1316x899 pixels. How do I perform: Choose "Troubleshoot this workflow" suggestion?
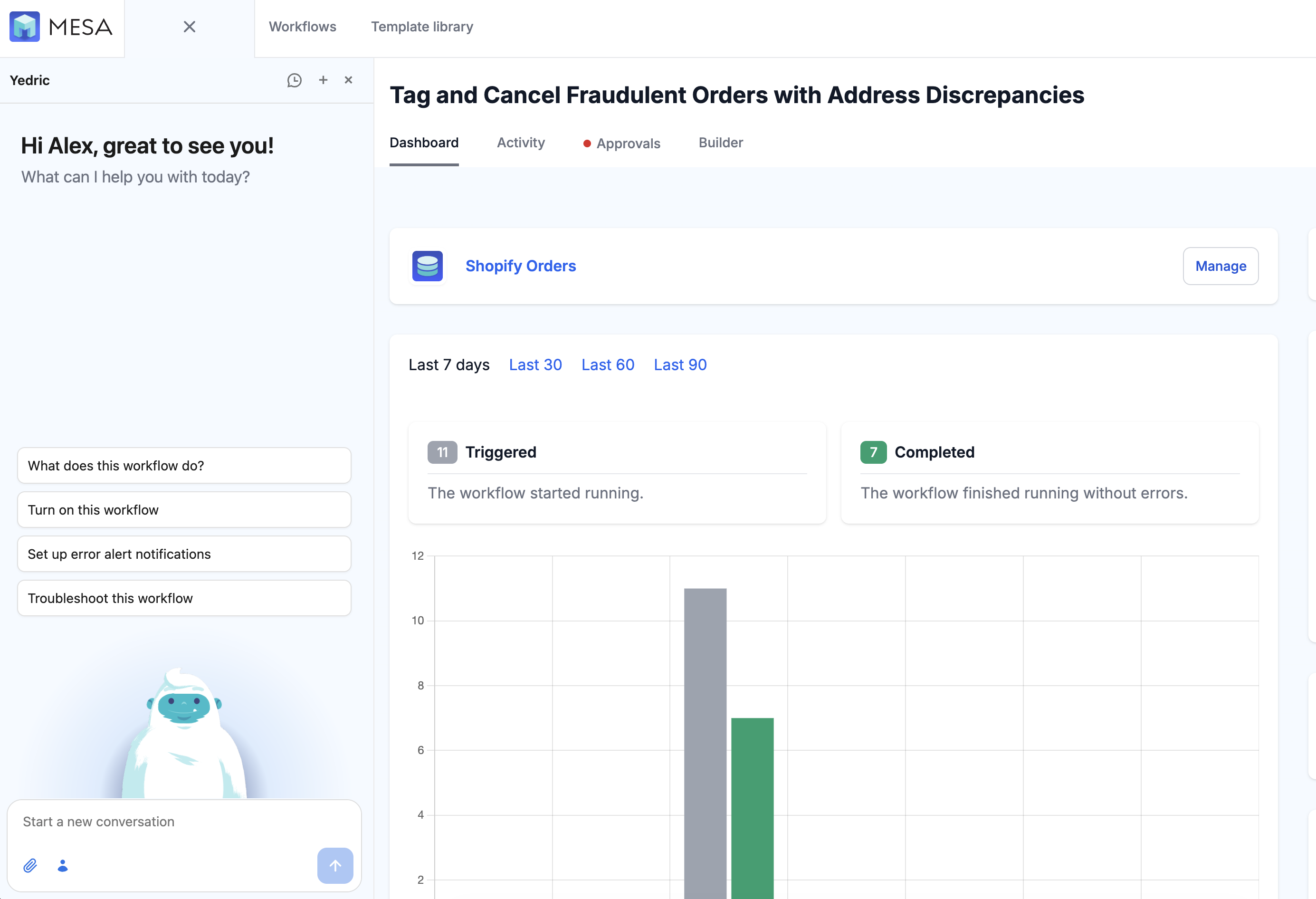184,598
